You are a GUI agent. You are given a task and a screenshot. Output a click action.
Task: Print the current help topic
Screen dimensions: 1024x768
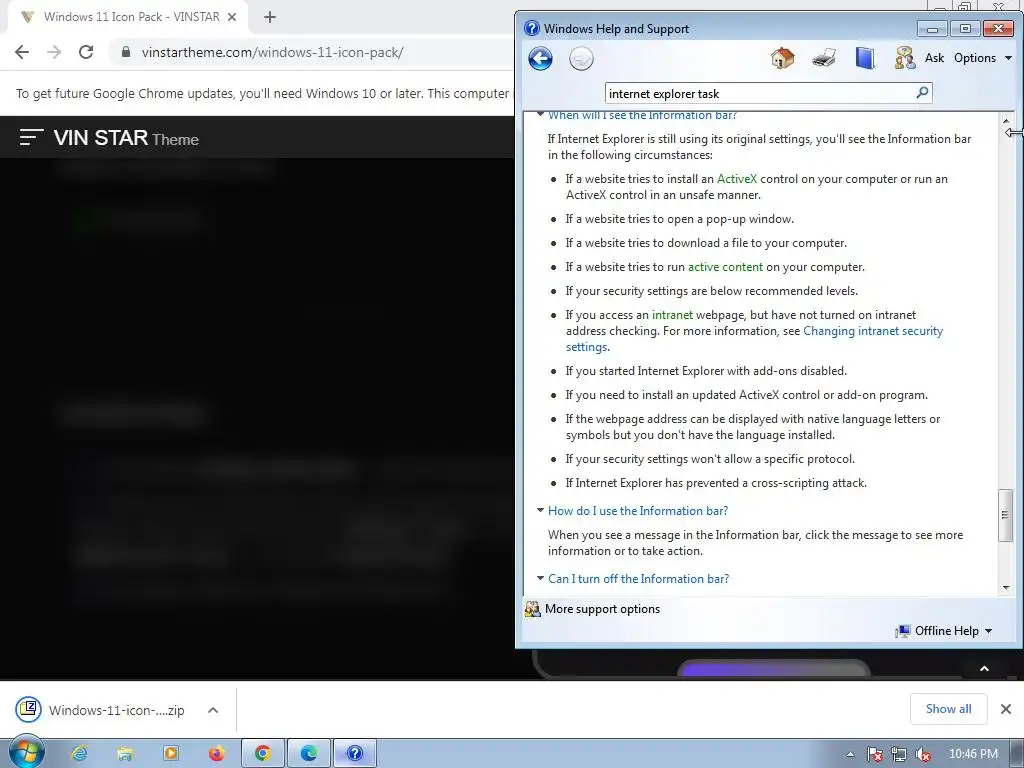(x=824, y=58)
